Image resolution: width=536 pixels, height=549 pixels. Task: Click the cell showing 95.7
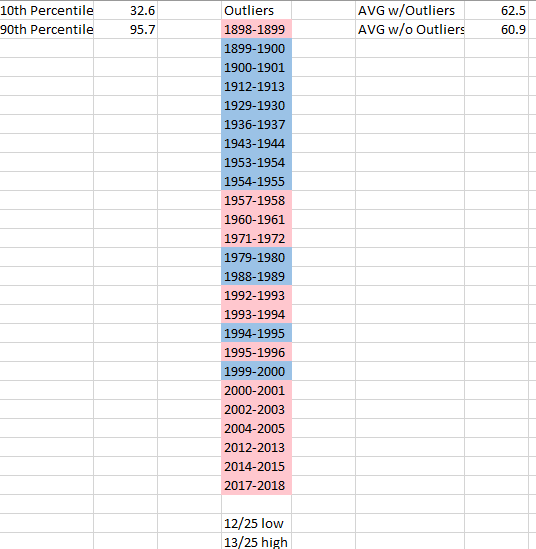pos(125,29)
